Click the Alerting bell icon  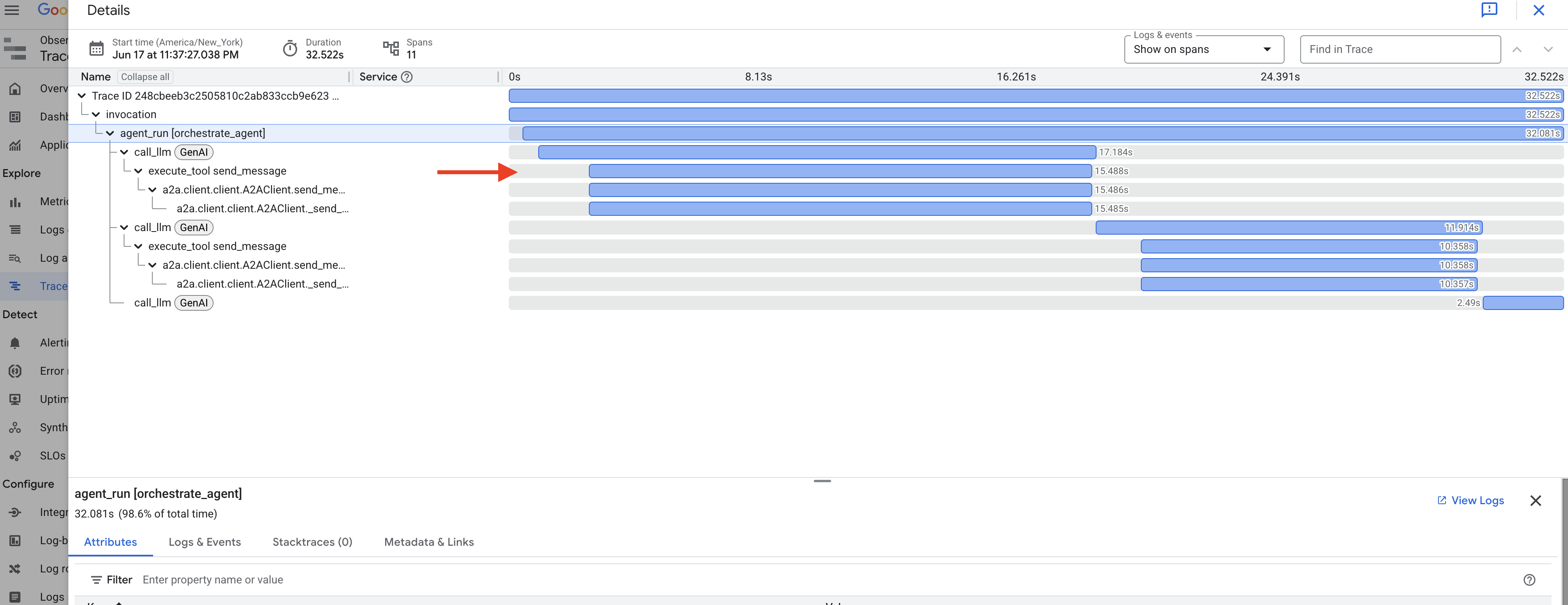click(x=15, y=343)
